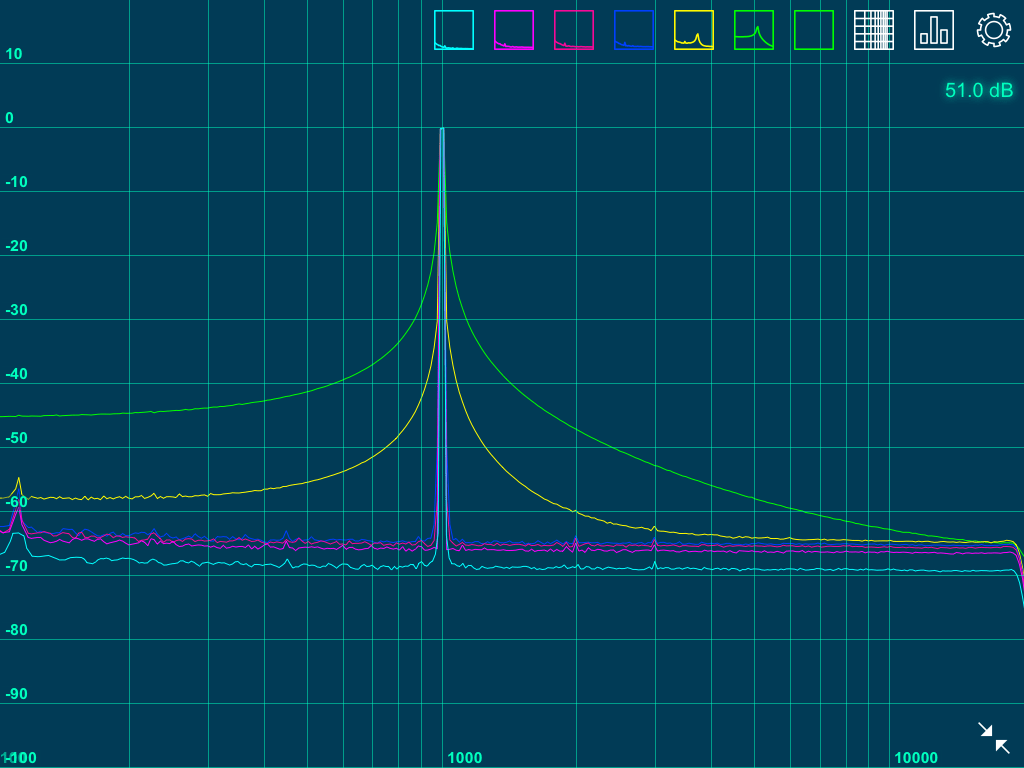Open the bar chart display mode
The height and width of the screenshot is (768, 1024).
coord(933,30)
